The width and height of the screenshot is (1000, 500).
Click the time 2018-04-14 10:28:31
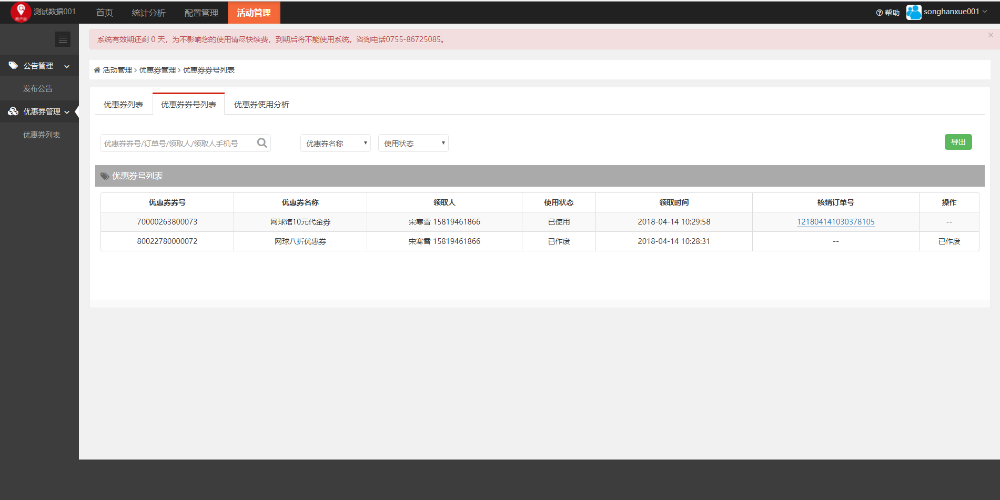(674, 241)
